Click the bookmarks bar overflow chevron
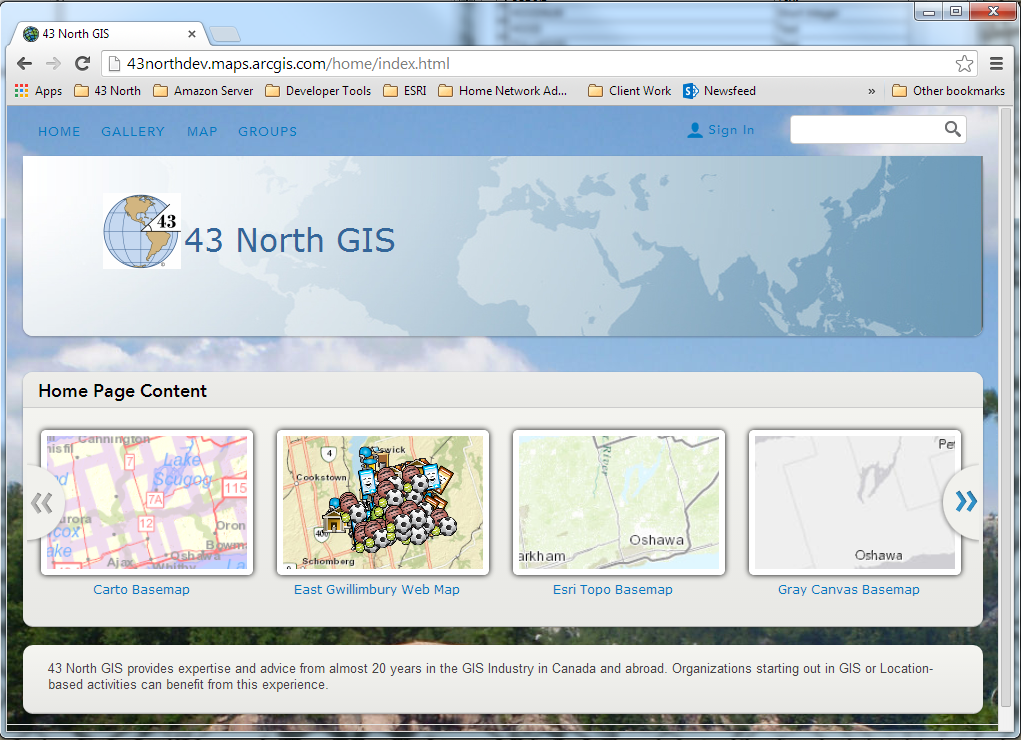 point(871,90)
